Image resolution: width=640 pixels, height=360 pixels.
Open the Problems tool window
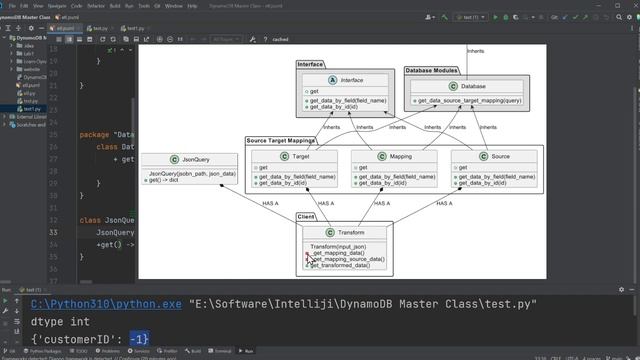[x=108, y=351]
